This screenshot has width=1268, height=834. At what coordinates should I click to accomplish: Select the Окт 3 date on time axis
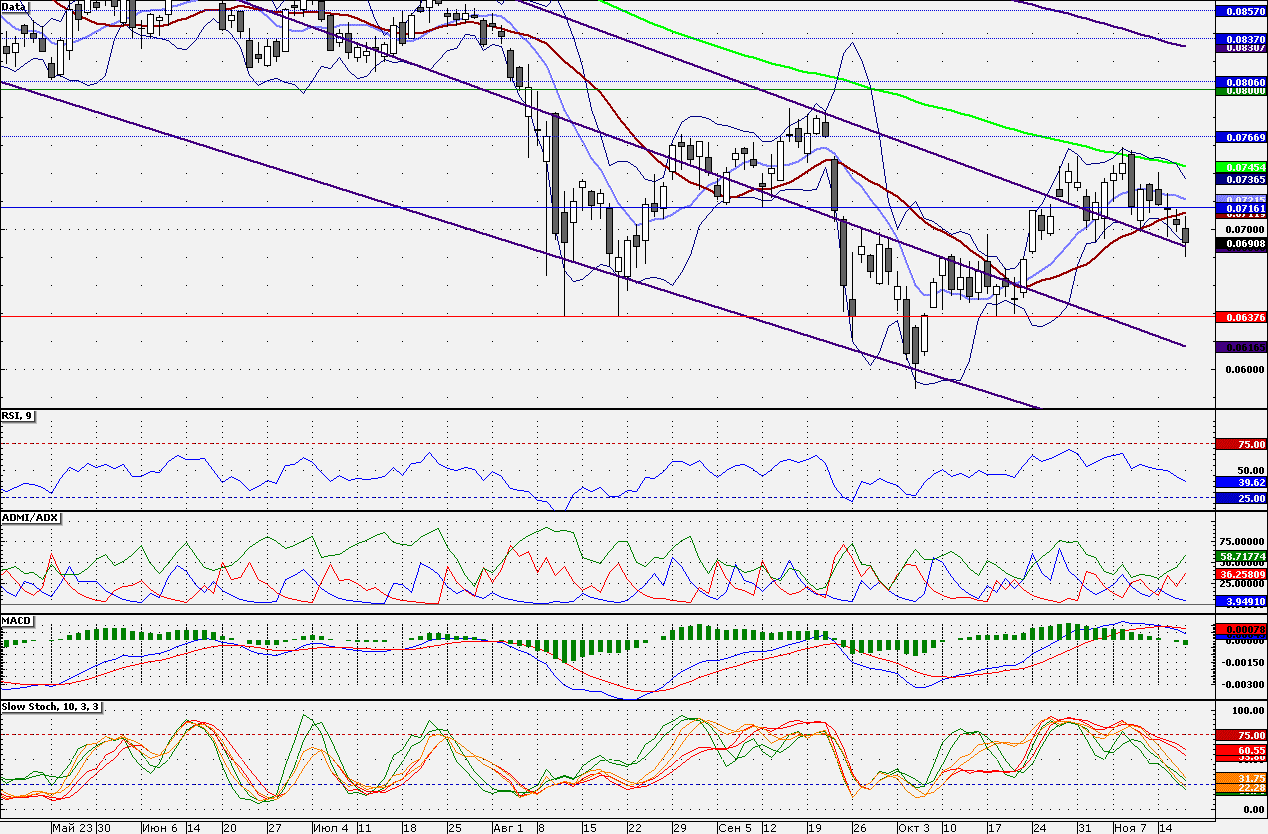click(912, 828)
